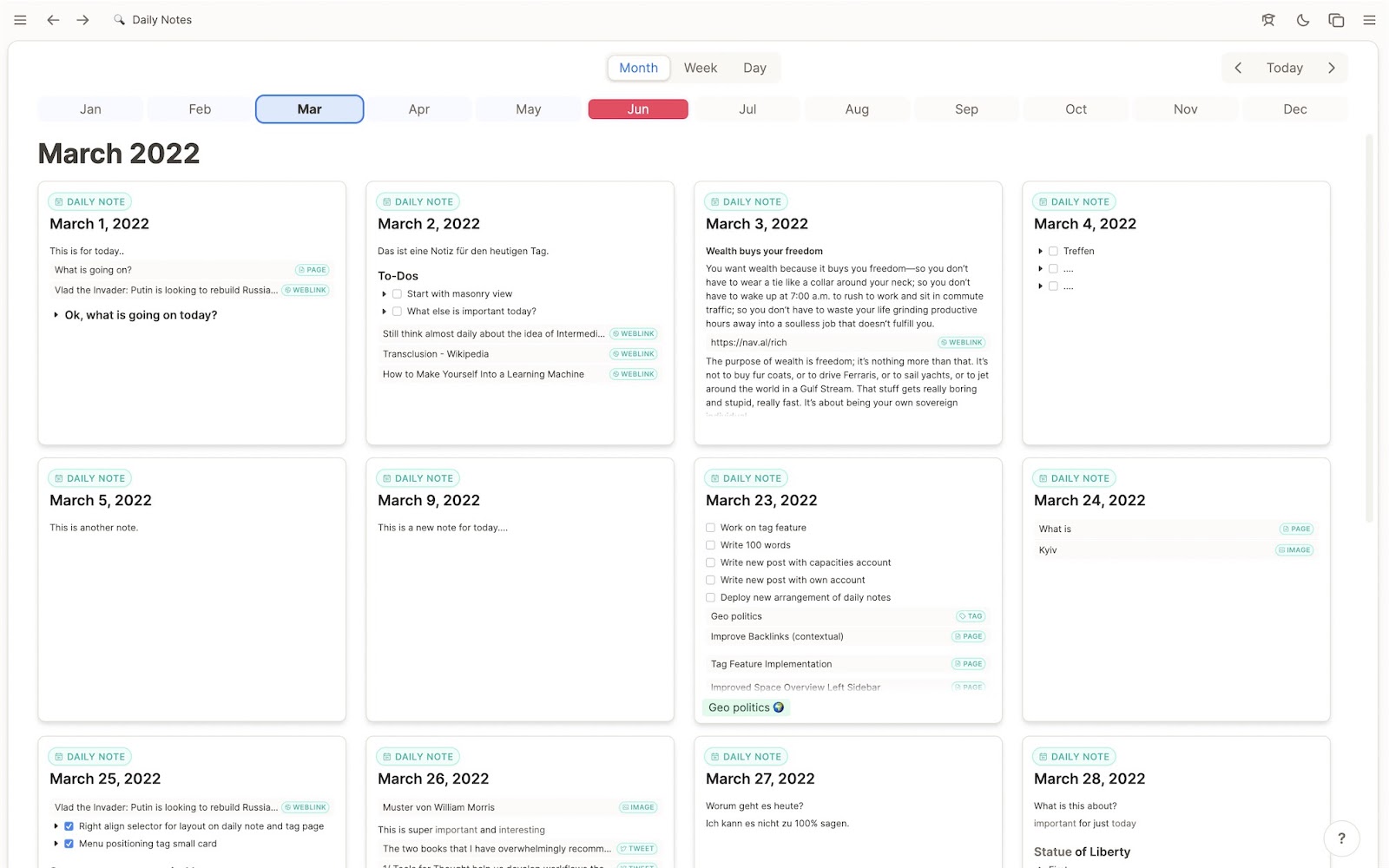Viewport: 1389px width, 868px height.
Task: Open the top-right hamburger menu
Action: click(1368, 19)
